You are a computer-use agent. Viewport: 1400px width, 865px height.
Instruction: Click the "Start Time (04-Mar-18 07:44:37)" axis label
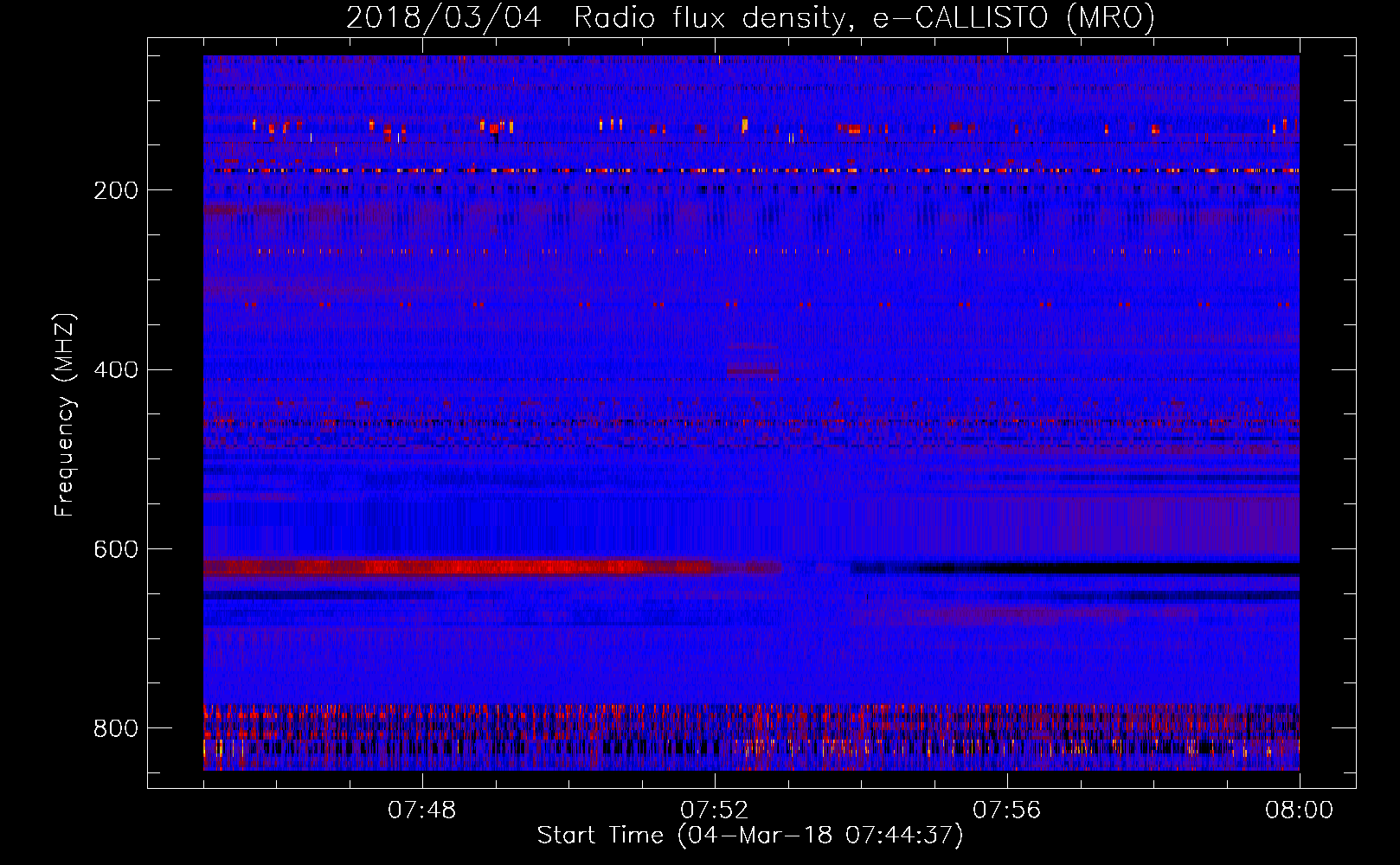coord(750,836)
